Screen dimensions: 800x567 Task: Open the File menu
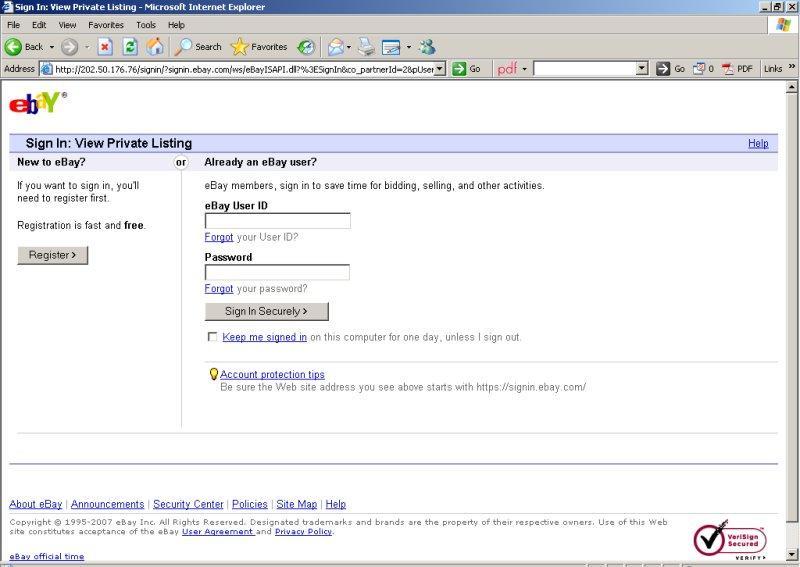13,25
